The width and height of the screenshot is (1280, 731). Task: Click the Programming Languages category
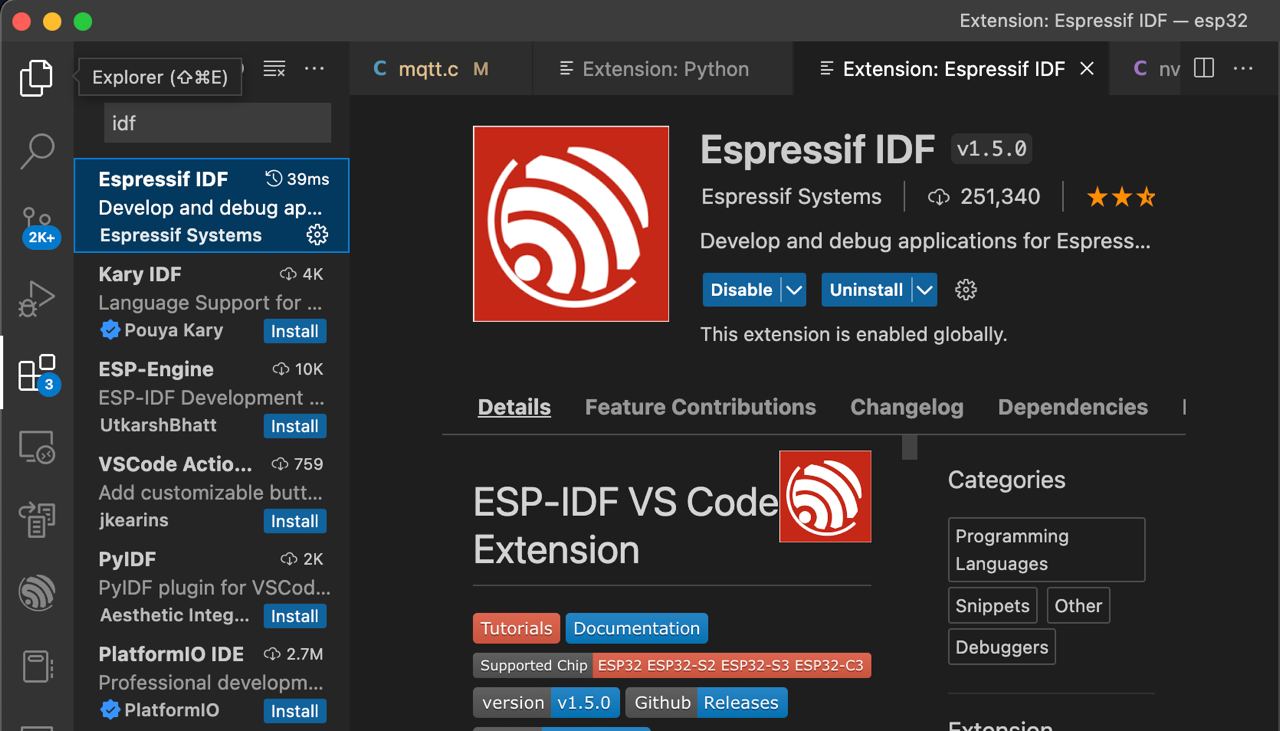pos(1046,550)
